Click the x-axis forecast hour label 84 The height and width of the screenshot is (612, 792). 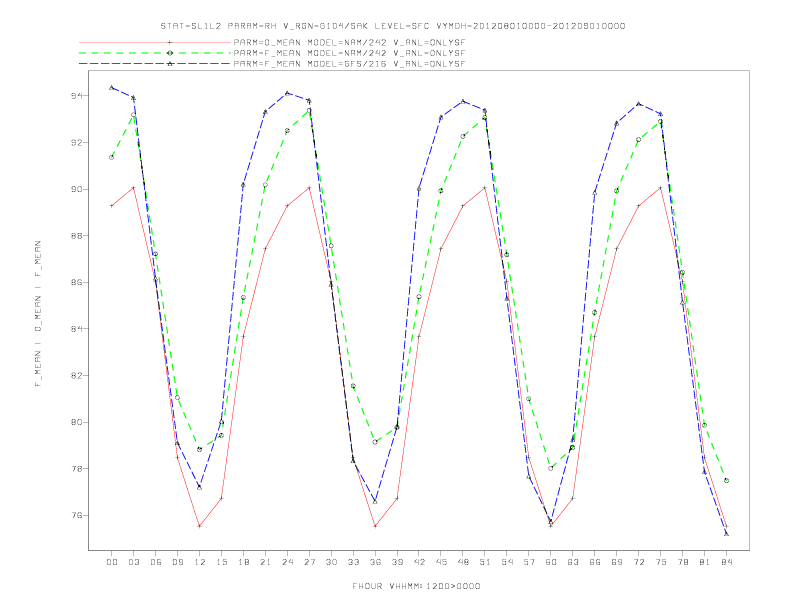[727, 562]
